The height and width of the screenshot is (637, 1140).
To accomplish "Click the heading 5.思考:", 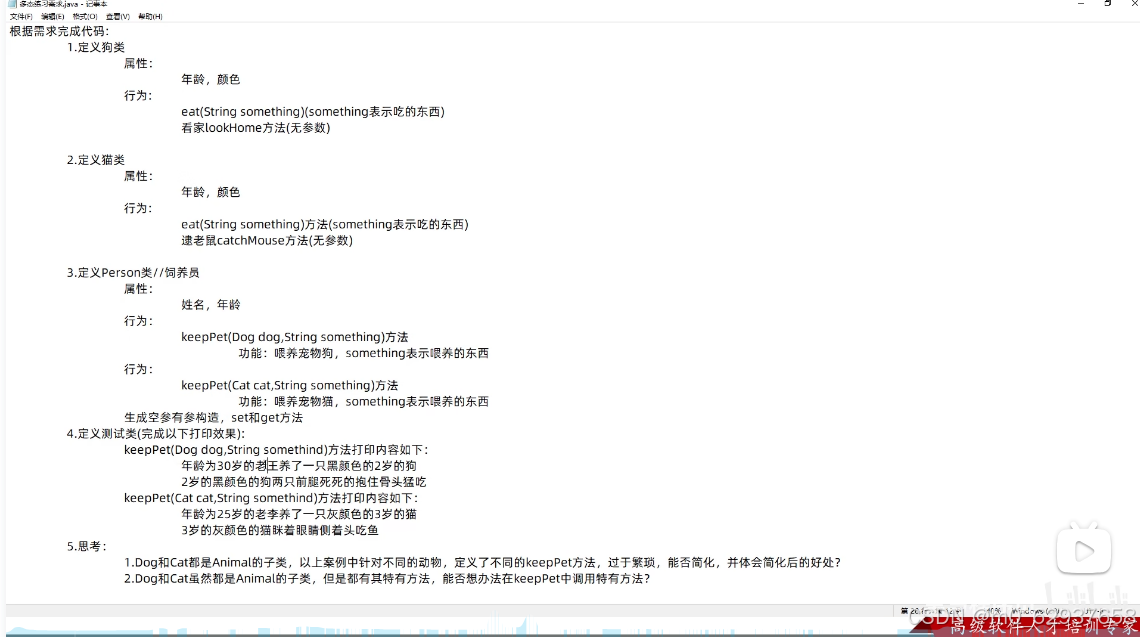I will point(87,547).
